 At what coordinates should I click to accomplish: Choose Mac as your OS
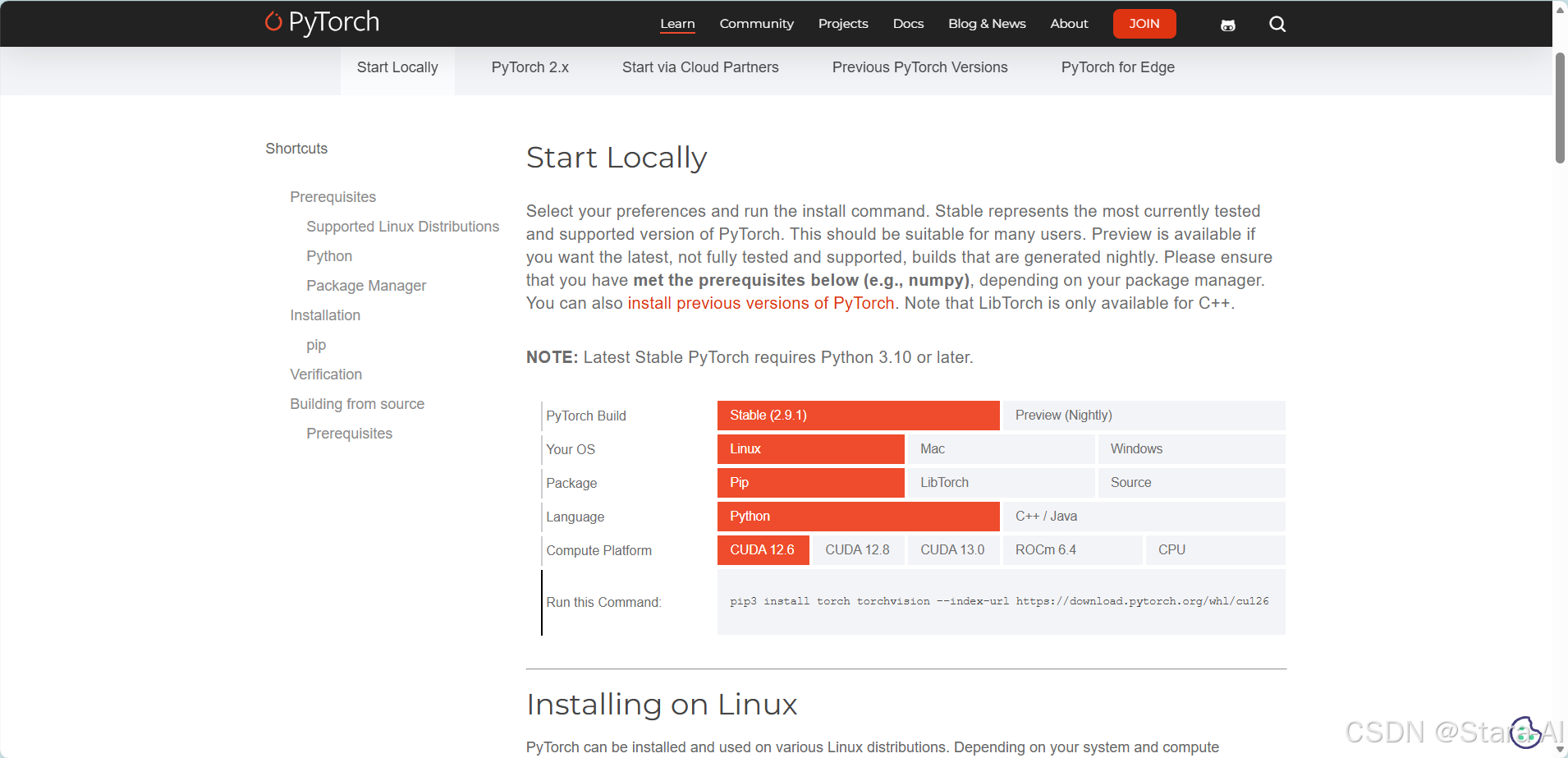coord(1001,449)
